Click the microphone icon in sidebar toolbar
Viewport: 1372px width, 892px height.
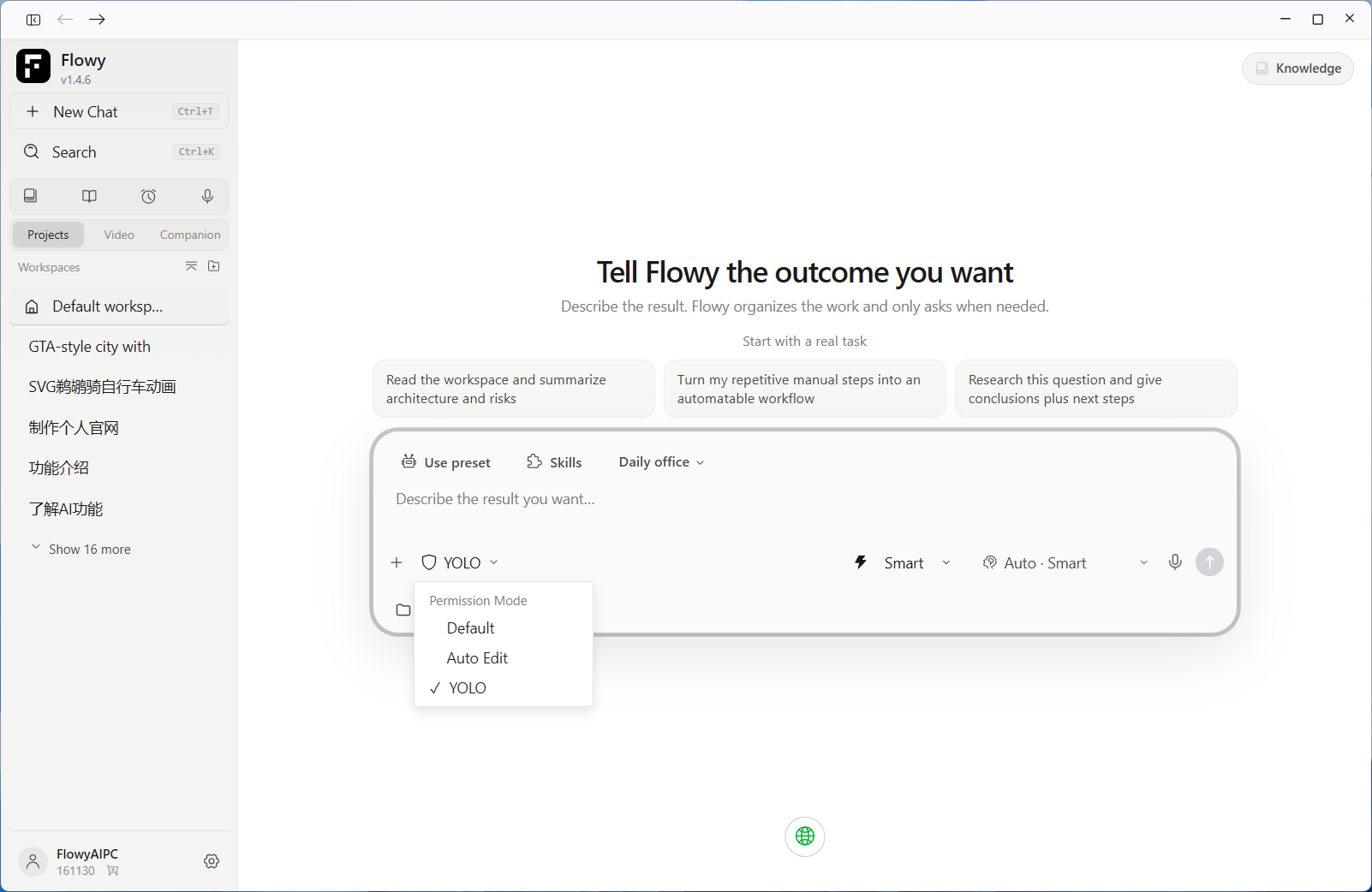(207, 197)
